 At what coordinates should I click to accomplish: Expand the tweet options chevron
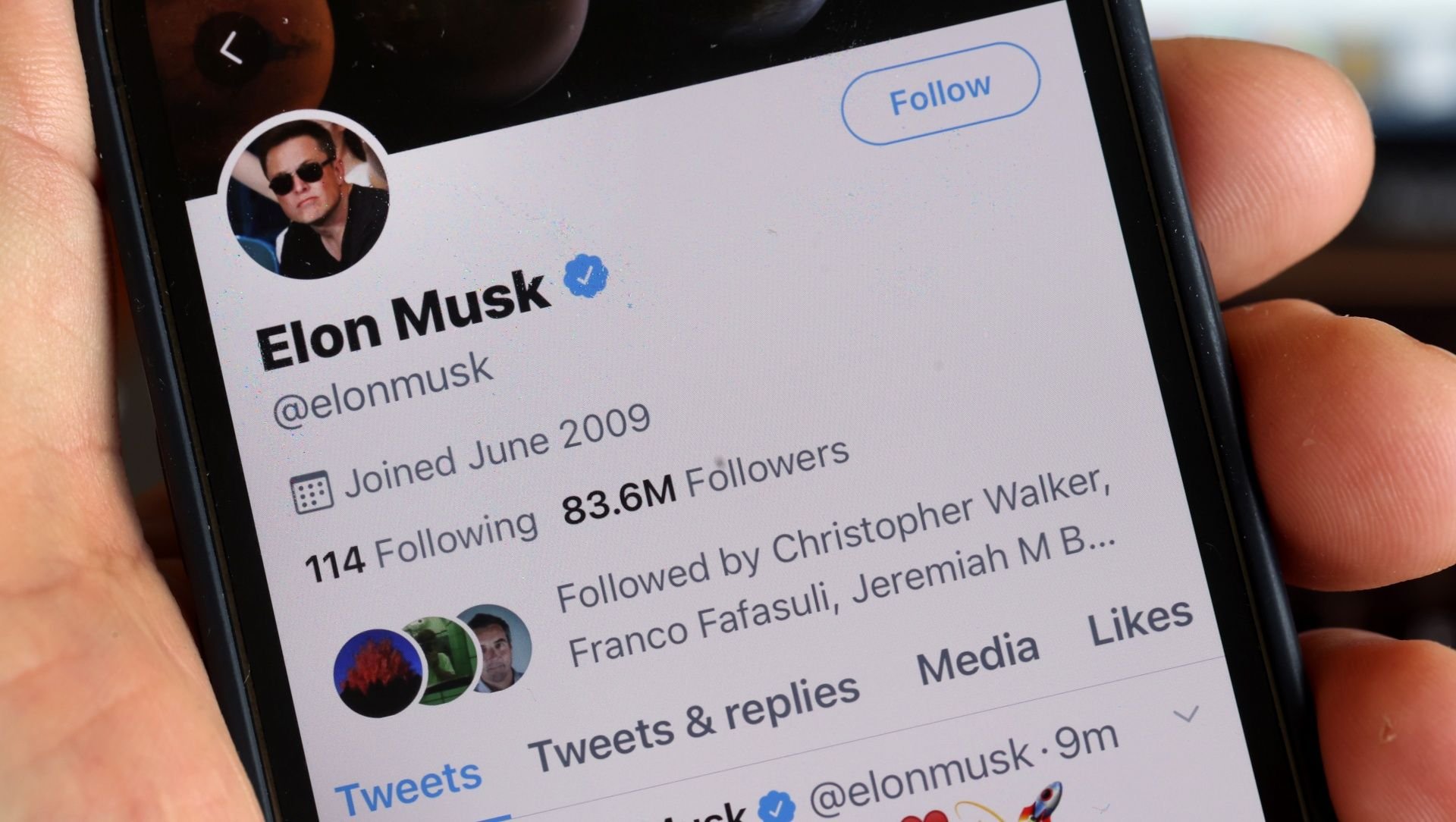coord(1186,714)
